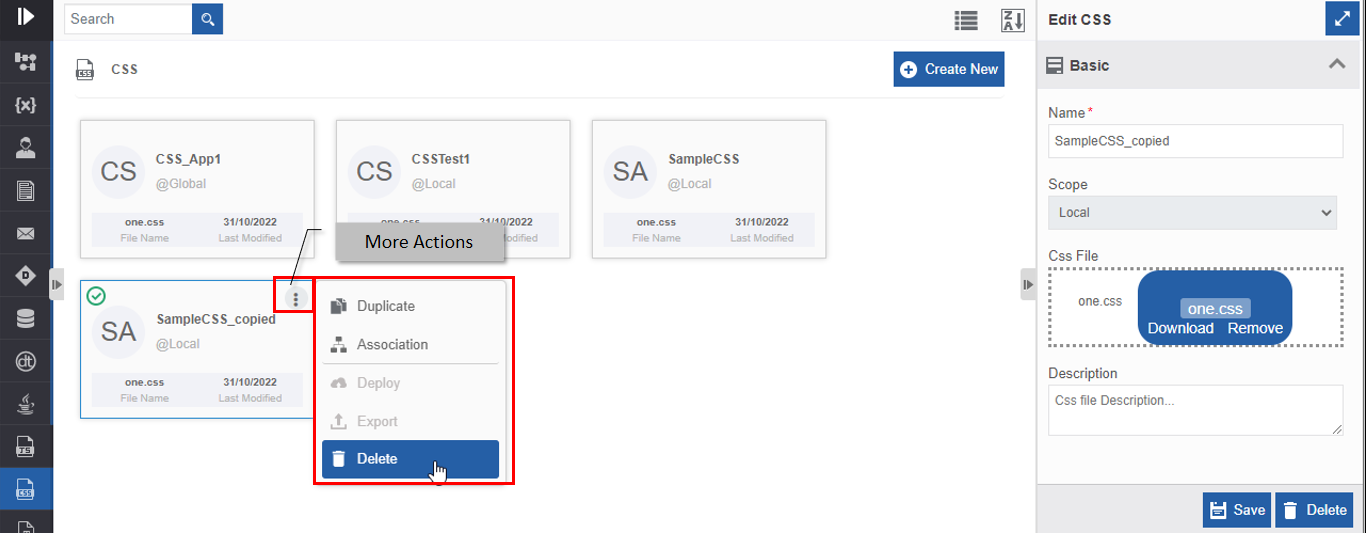The image size is (1366, 533).
Task: Select Deploy in the context menu
Action: [410, 383]
